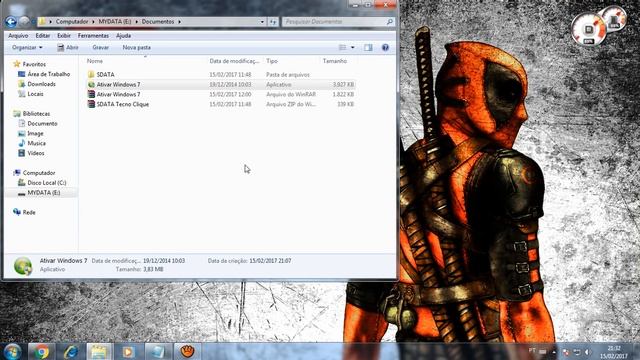Open the address bar history dropdown

262,22
